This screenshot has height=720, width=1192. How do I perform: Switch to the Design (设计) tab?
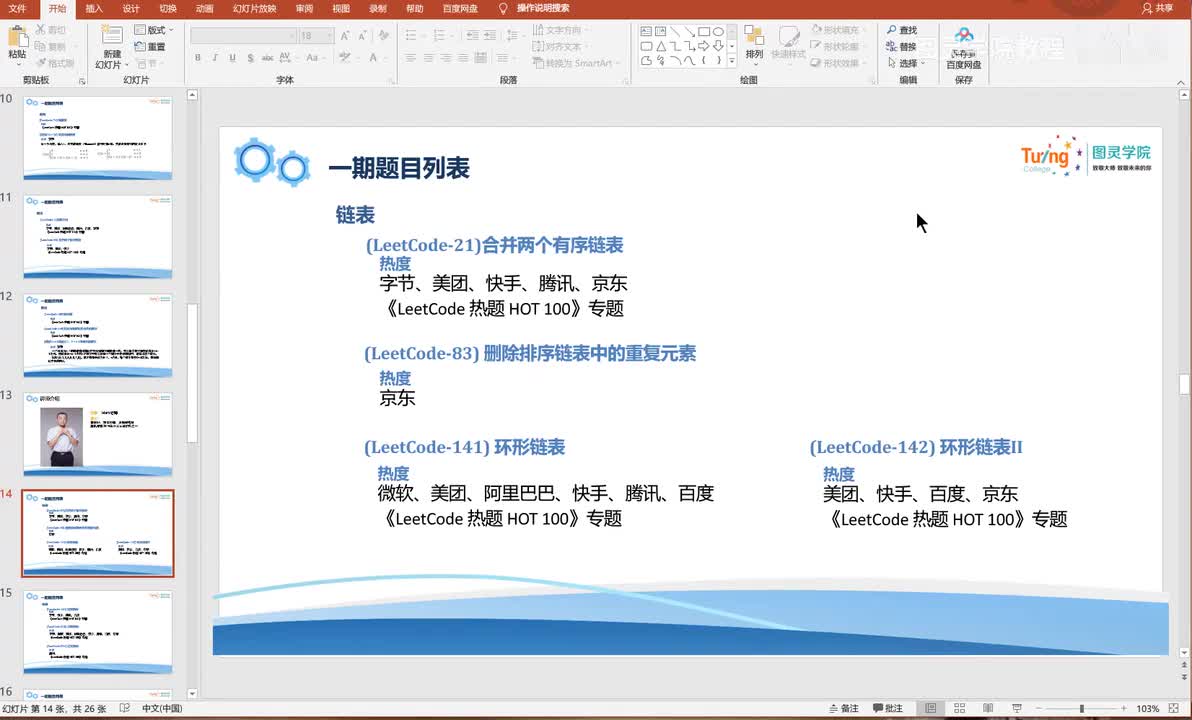(132, 8)
